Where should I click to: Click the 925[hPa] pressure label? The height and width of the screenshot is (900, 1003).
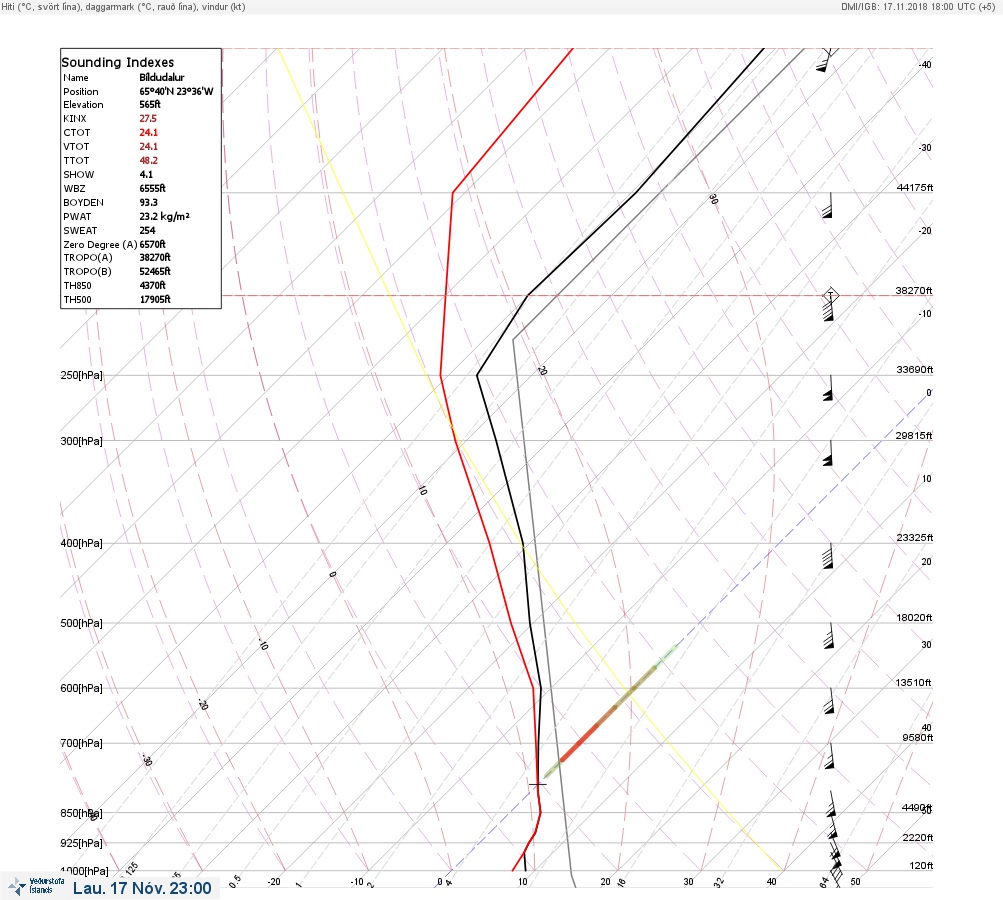click(x=81, y=843)
